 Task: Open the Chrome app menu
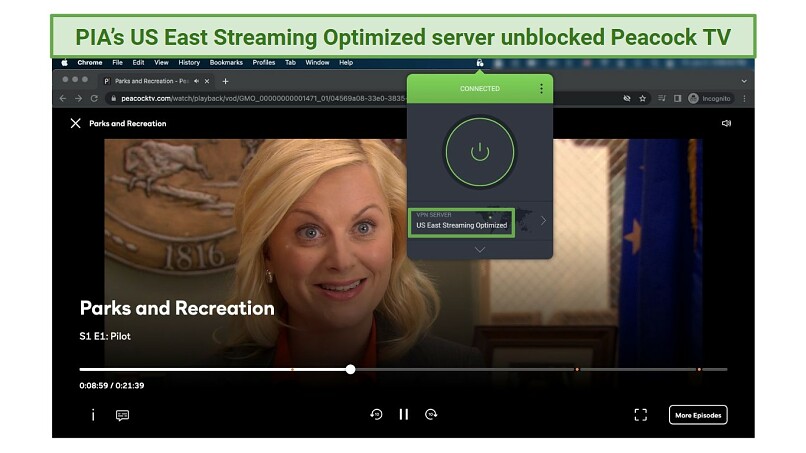pyautogui.click(x=90, y=63)
